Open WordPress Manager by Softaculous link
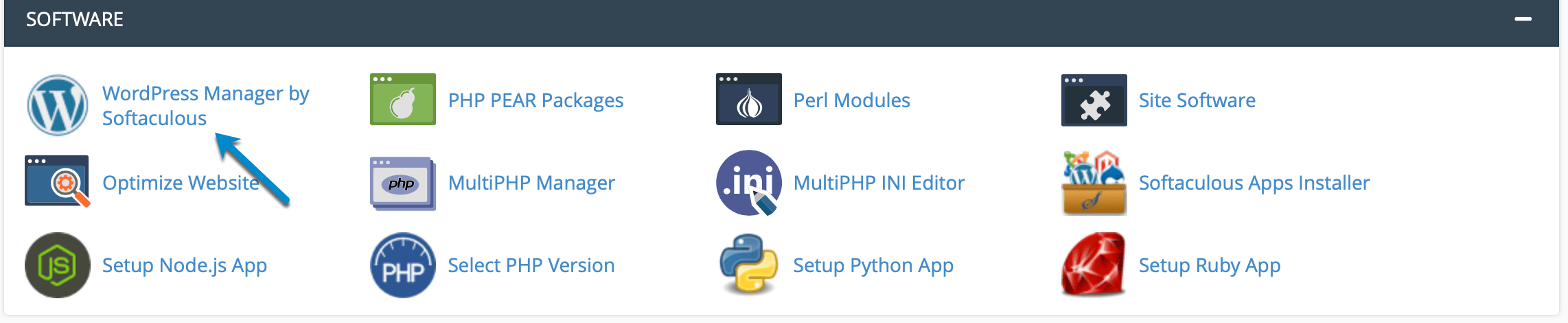The width and height of the screenshot is (1568, 323). (x=206, y=106)
